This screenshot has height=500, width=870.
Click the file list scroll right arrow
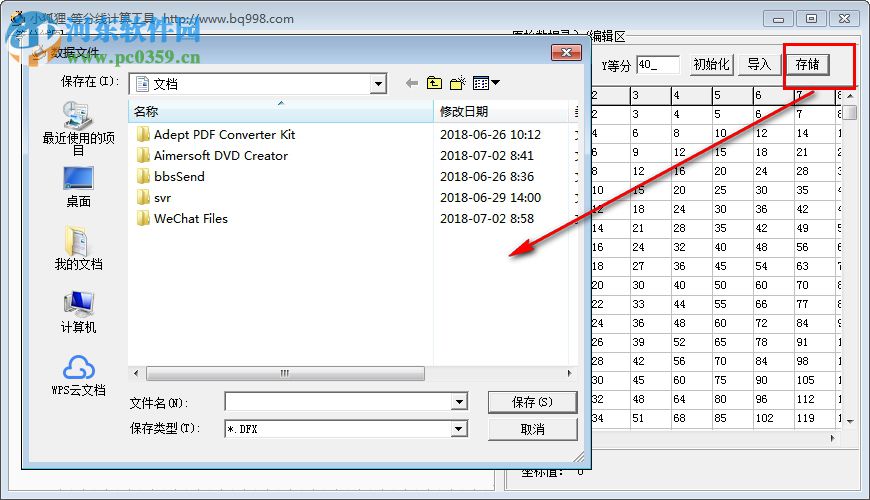(570, 373)
